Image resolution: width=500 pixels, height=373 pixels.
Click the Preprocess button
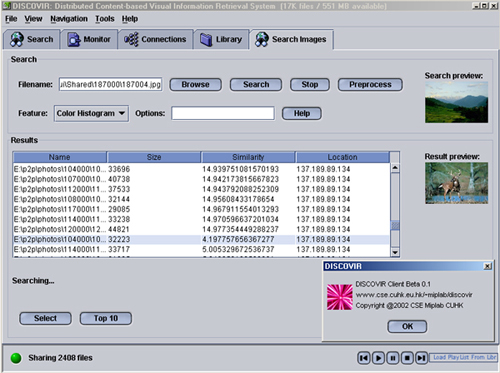click(370, 85)
